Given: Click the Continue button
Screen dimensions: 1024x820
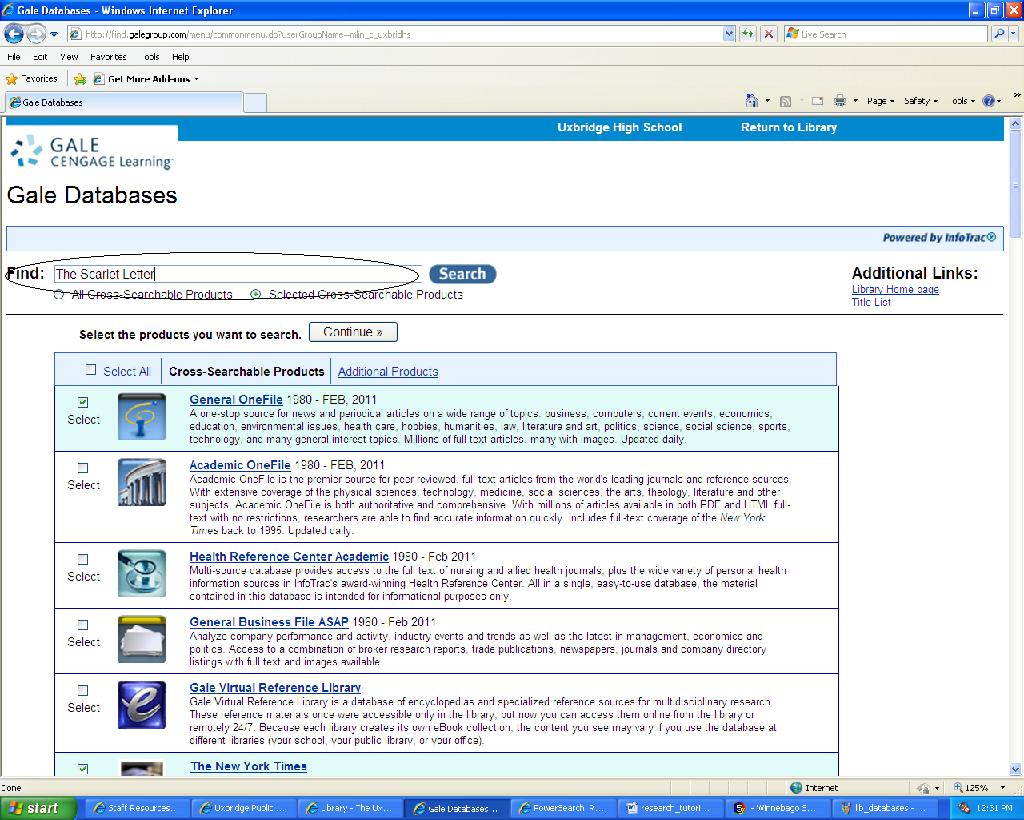Looking at the screenshot, I should click(x=353, y=332).
